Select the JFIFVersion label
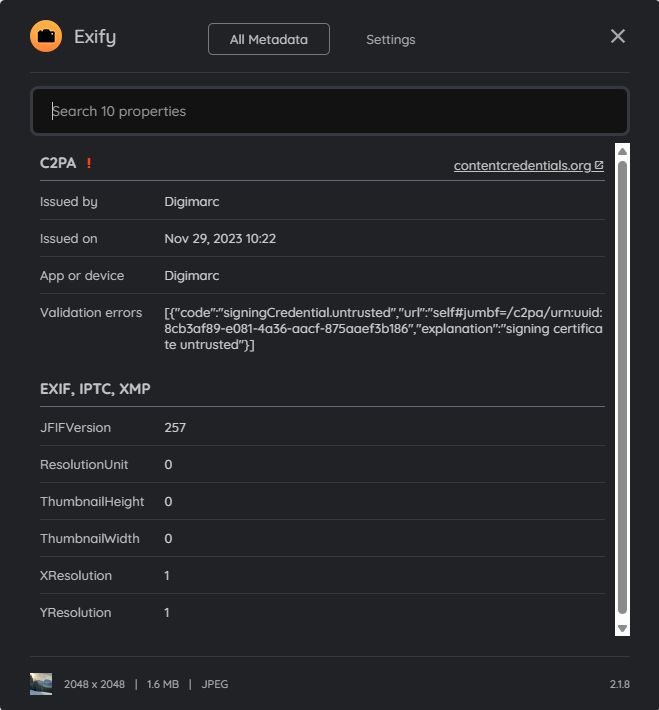This screenshot has height=710, width=659. point(75,427)
